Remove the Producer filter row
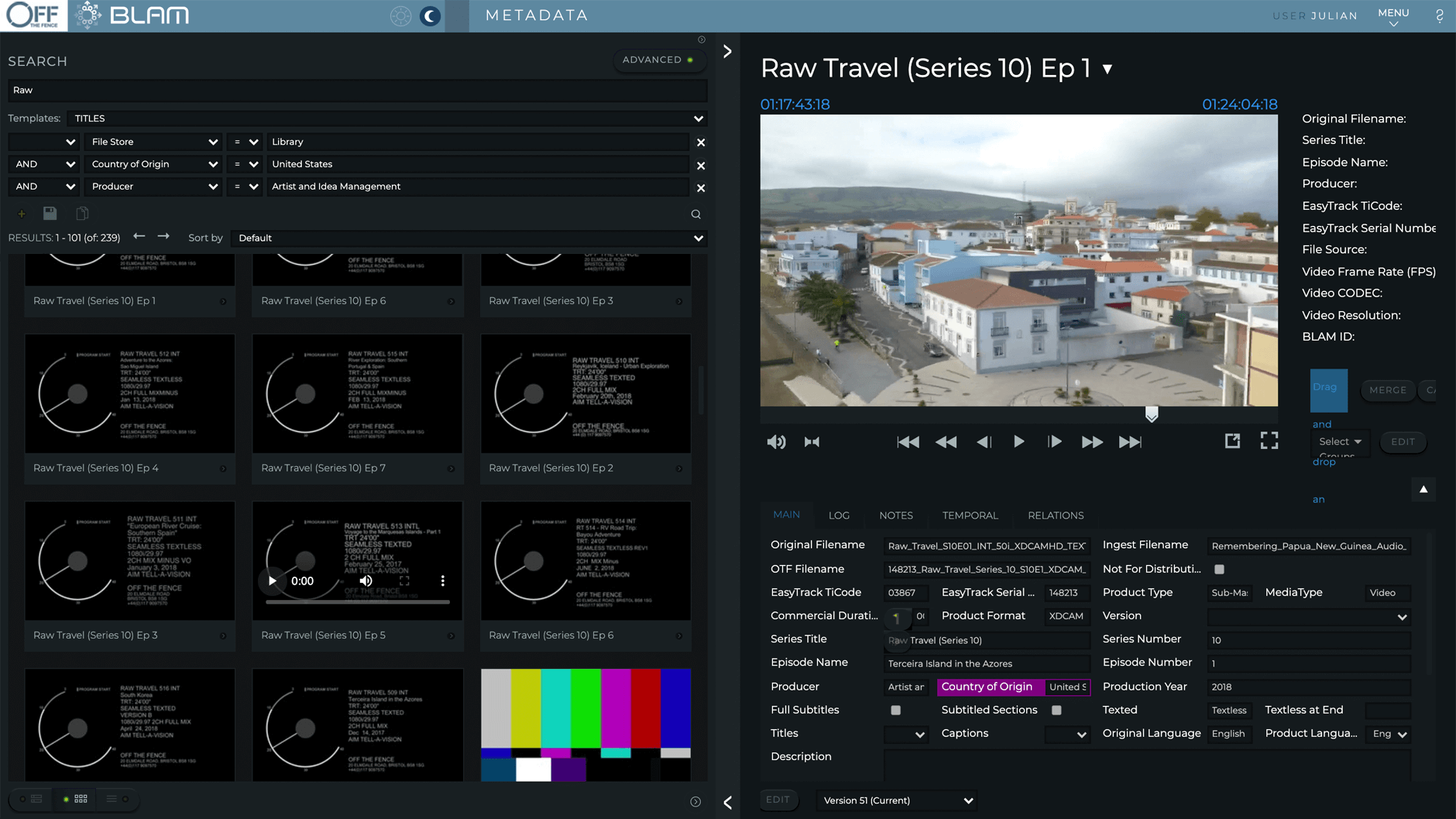The height and width of the screenshot is (819, 1456). (701, 187)
